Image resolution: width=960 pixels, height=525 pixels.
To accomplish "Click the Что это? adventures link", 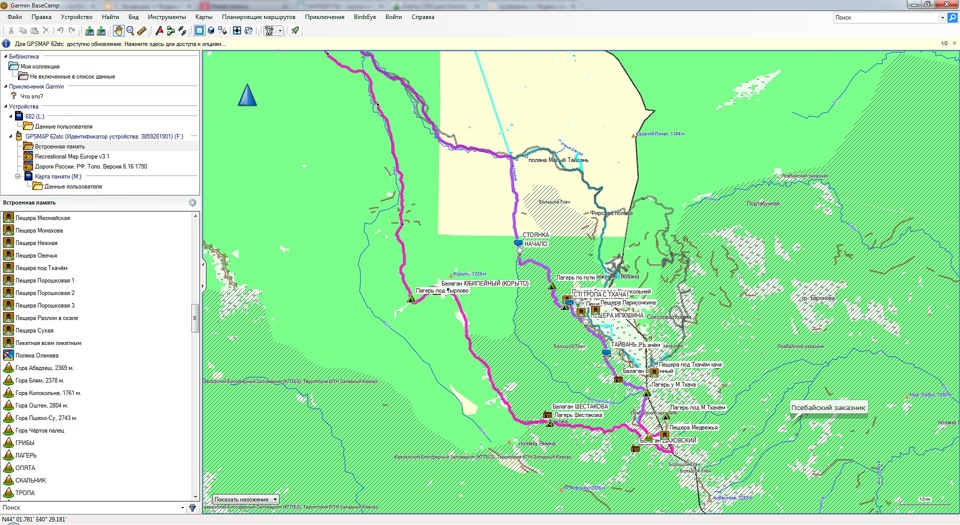I will point(32,96).
